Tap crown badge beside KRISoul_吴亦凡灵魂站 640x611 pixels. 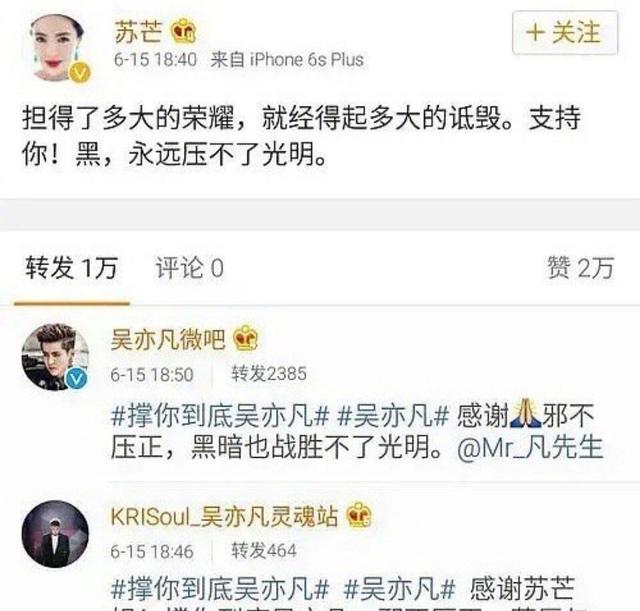pyautogui.click(x=359, y=514)
